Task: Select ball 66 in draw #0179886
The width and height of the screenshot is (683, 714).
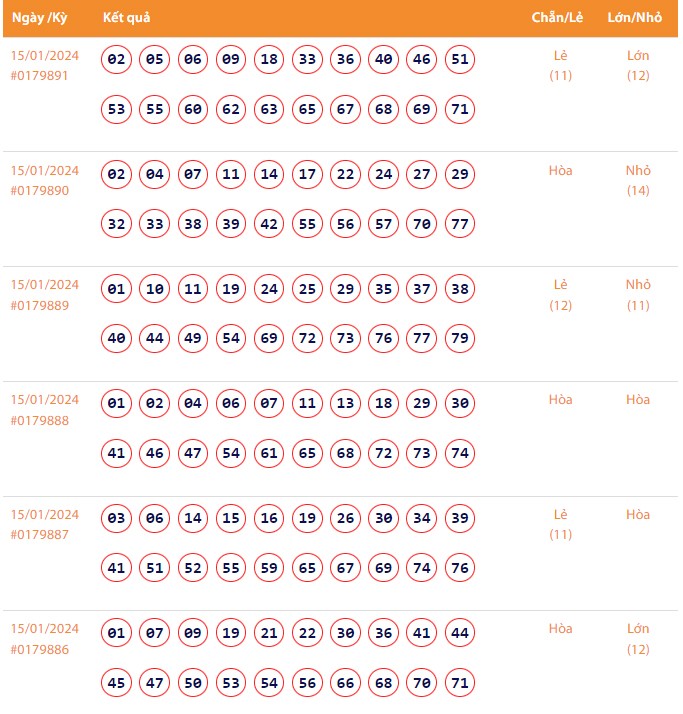Action: [345, 683]
